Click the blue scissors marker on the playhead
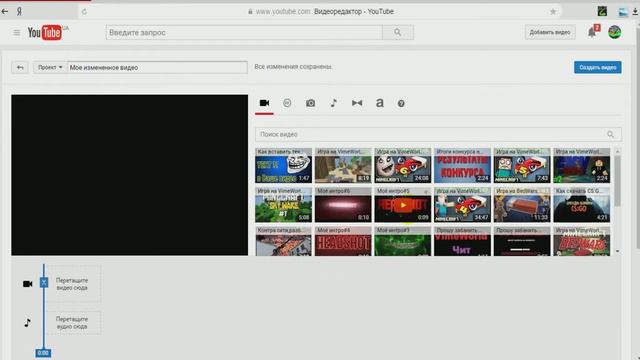This screenshot has width=640, height=360. tap(44, 282)
